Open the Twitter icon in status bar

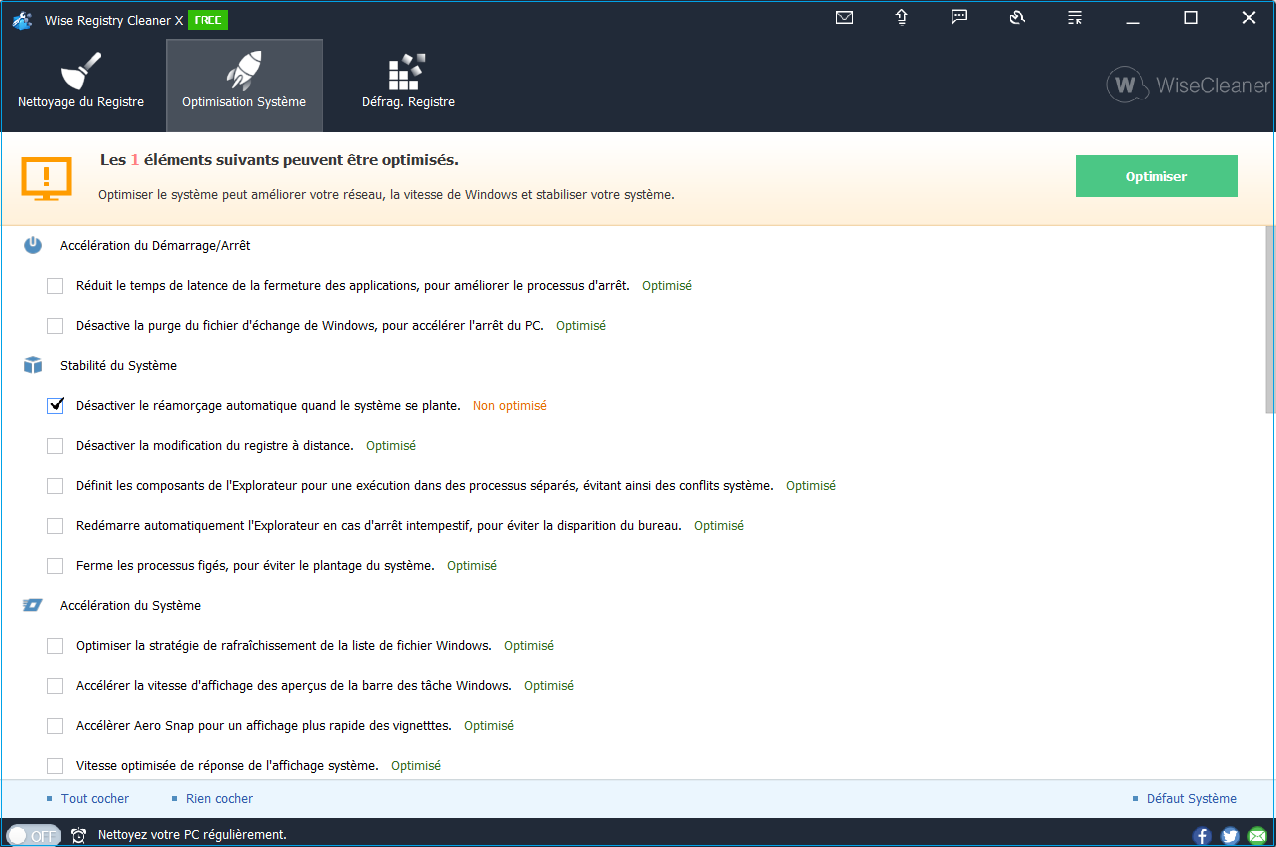(x=1230, y=835)
